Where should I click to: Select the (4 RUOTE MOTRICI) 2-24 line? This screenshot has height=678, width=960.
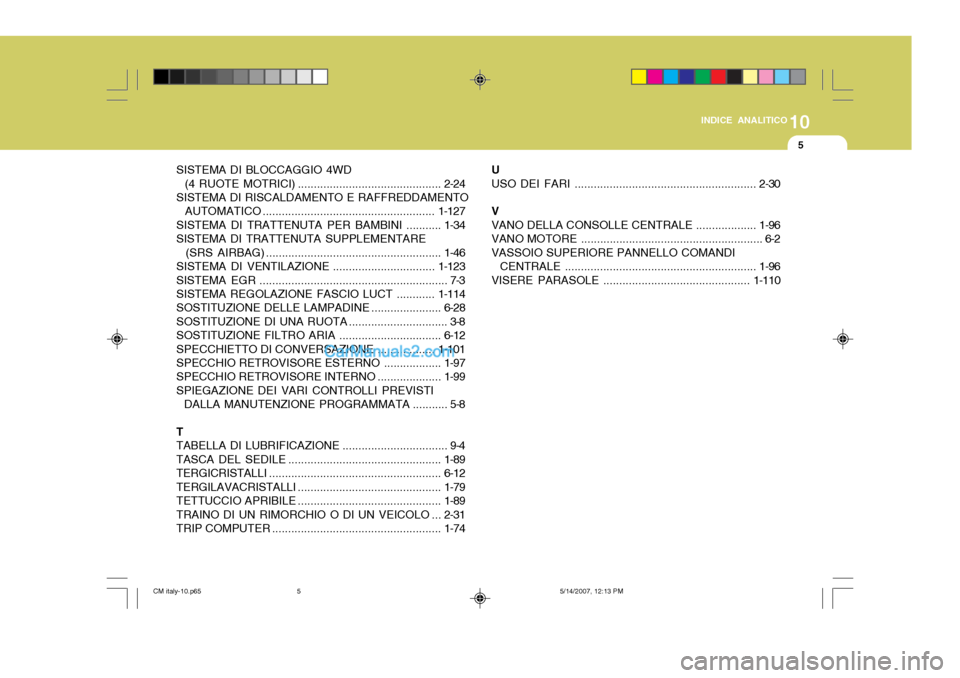(x=325, y=184)
